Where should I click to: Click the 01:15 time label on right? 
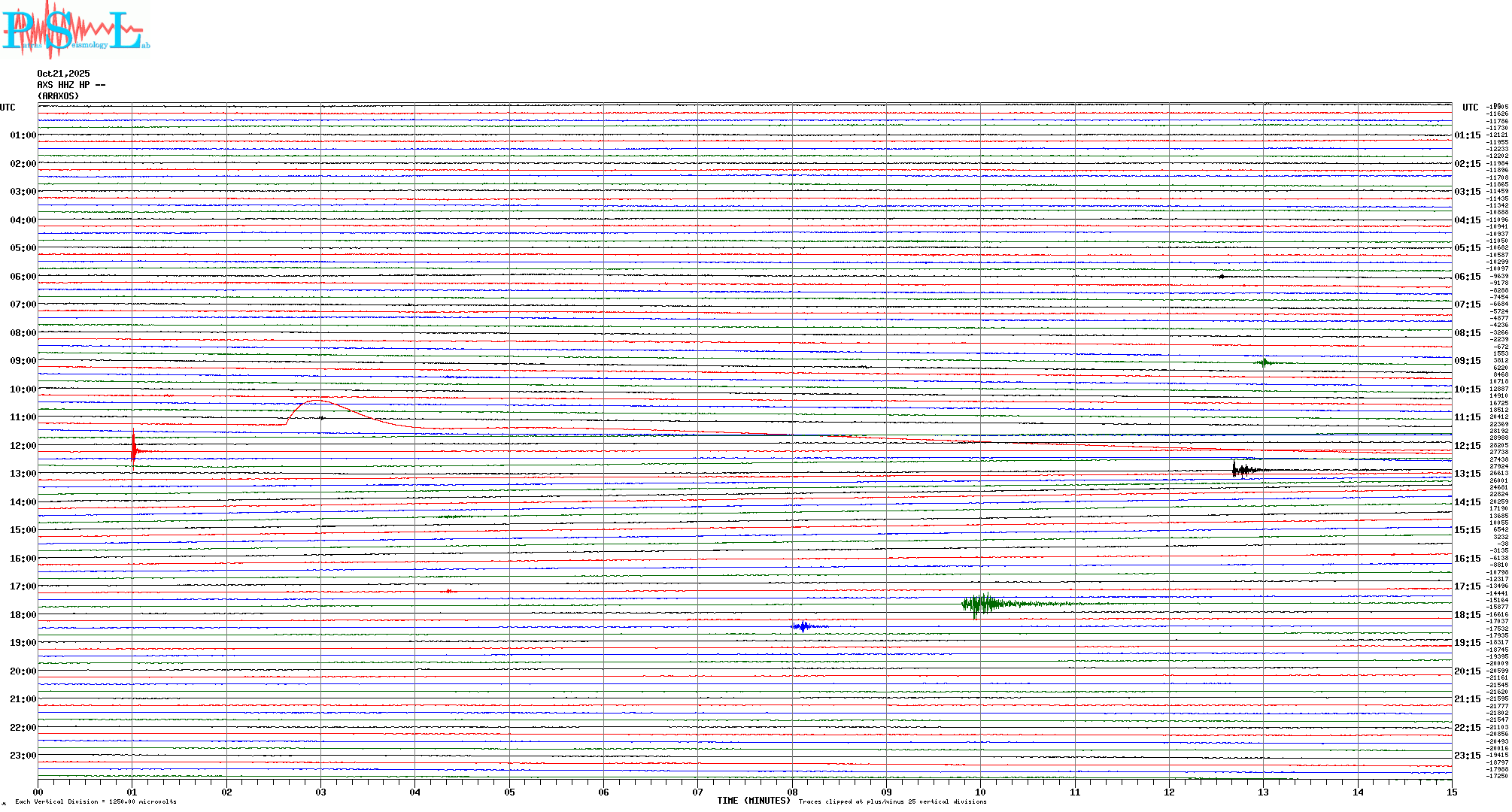coord(1467,136)
